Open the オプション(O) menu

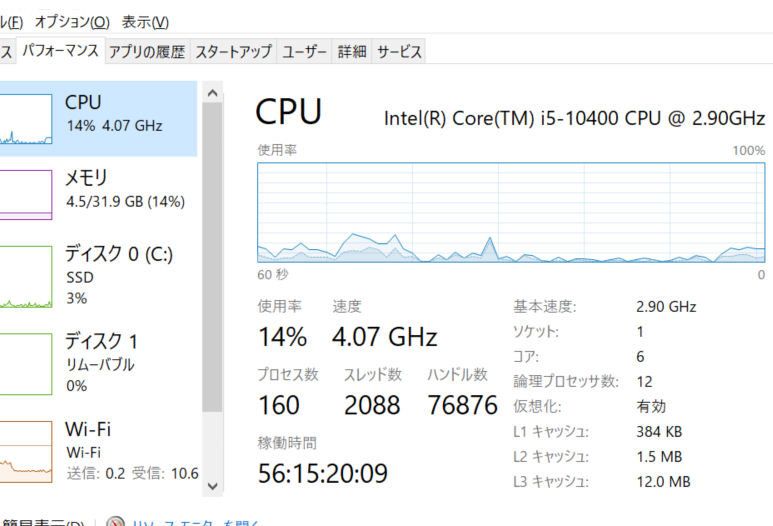tap(72, 22)
